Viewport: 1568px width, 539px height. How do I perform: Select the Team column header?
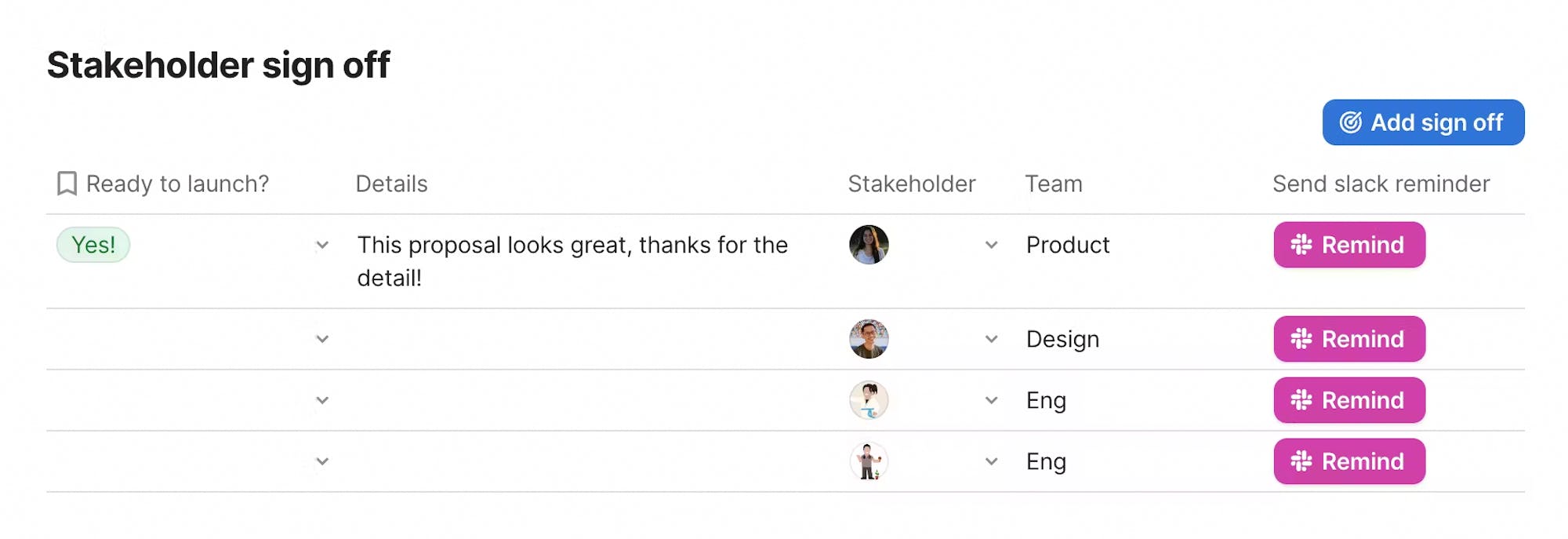click(1054, 184)
